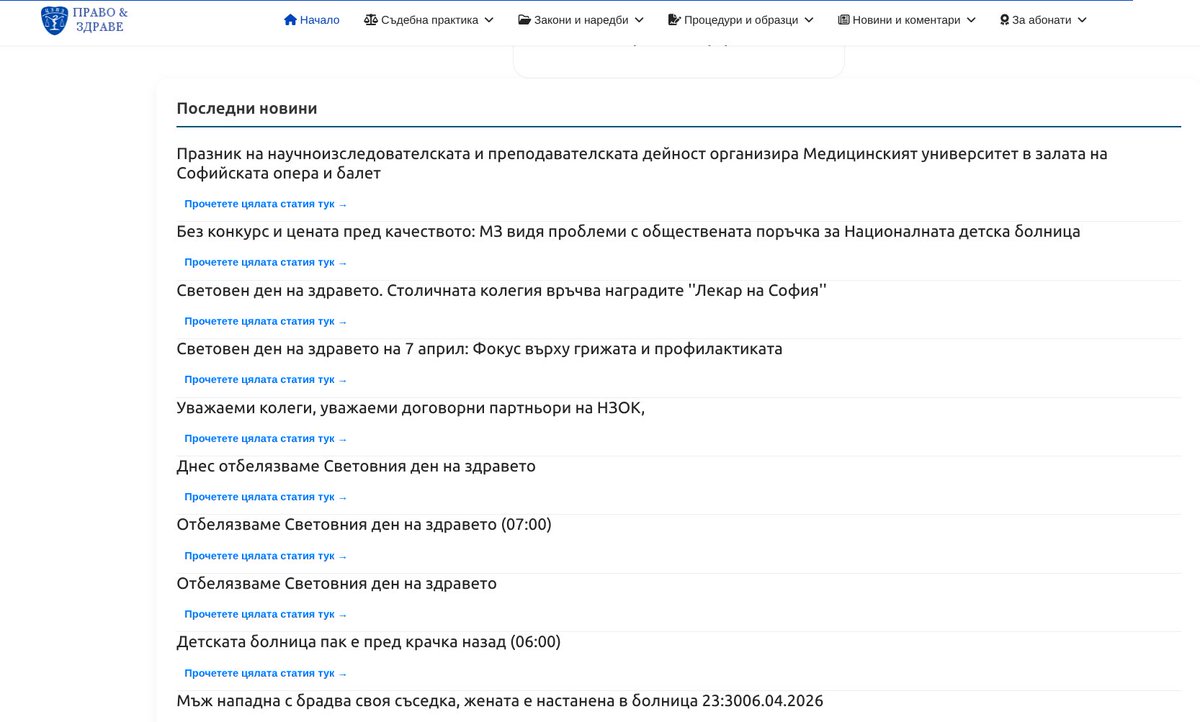Read full article about Националната детска болница поръчка

[x=265, y=263]
